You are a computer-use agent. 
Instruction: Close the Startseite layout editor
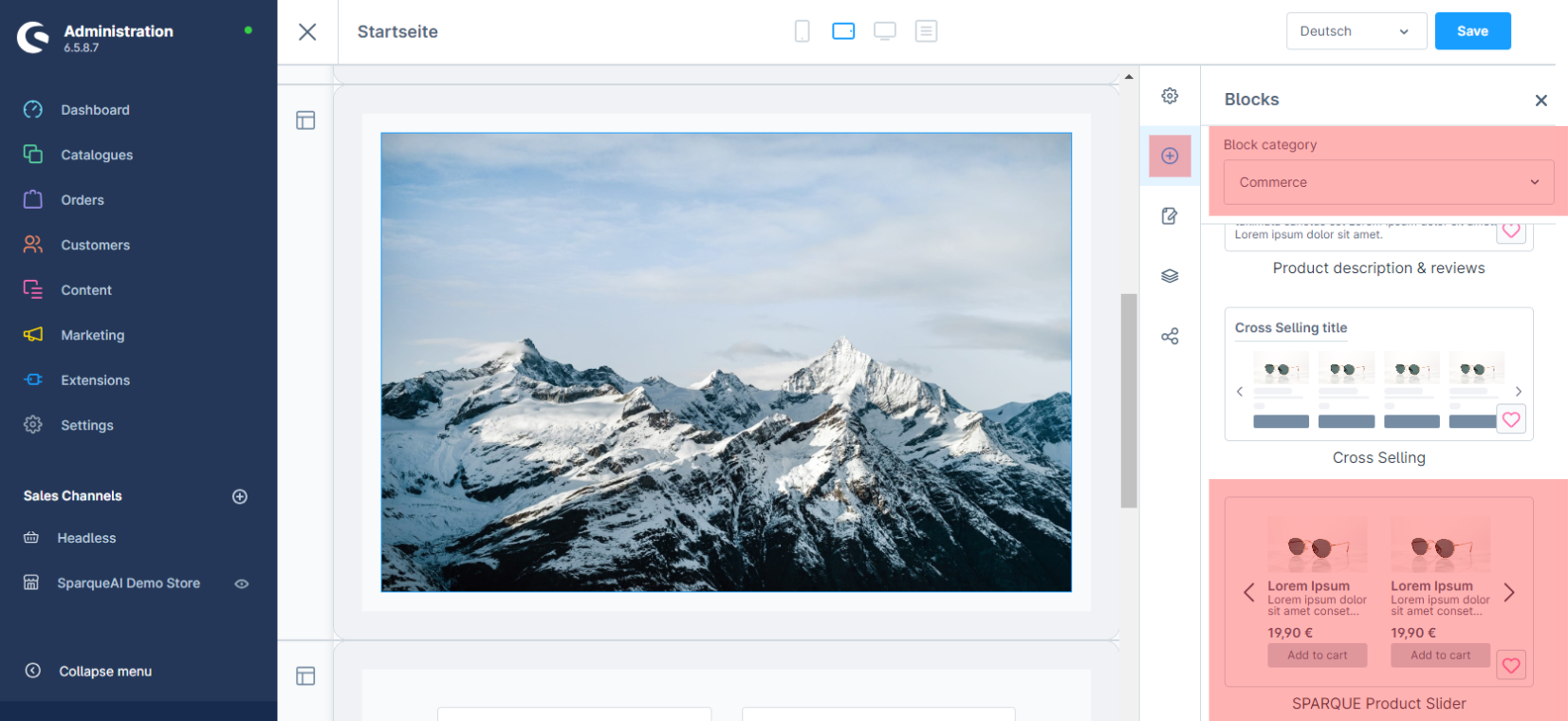(x=307, y=31)
